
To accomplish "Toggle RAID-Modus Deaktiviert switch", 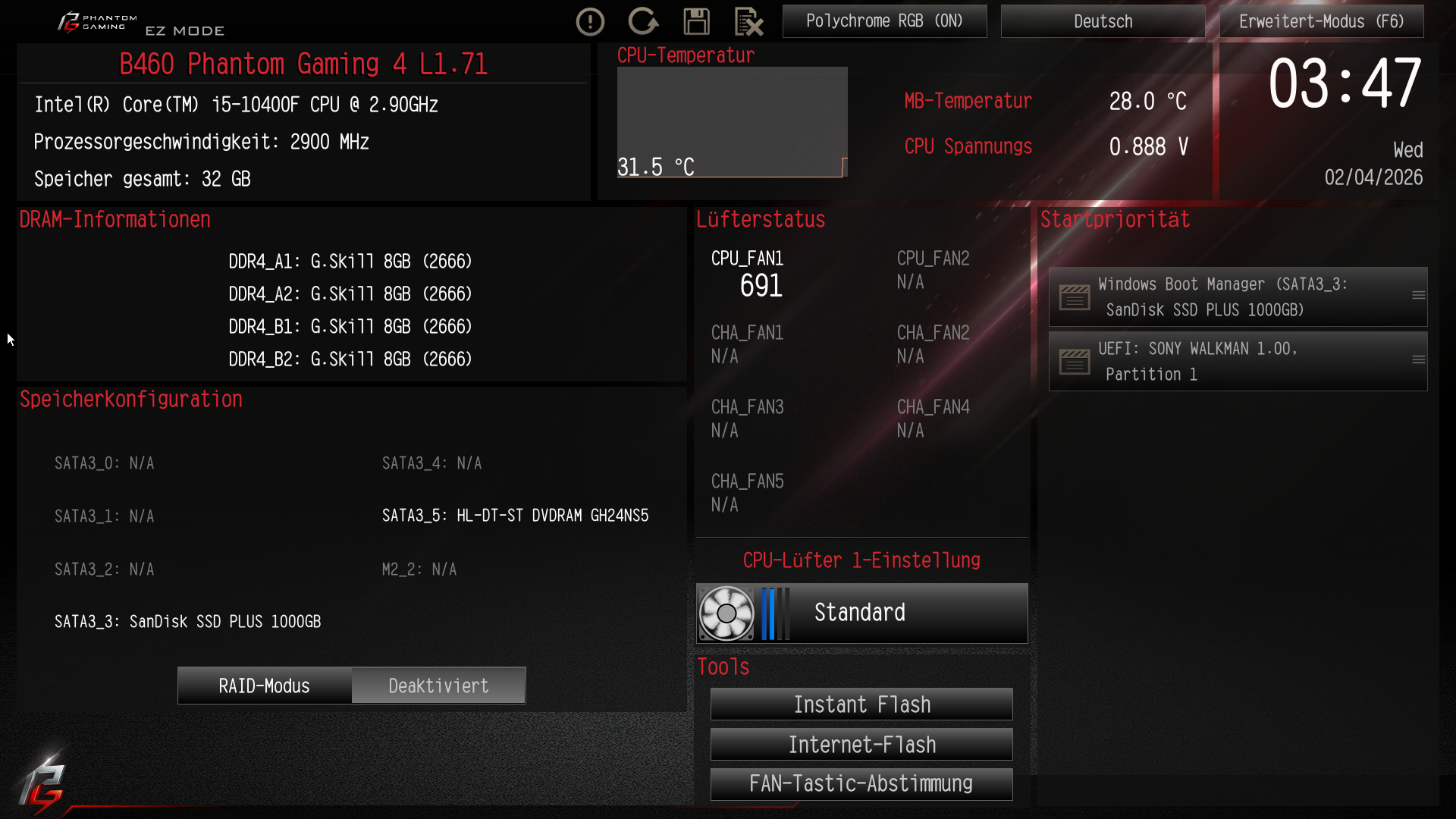I will click(438, 686).
